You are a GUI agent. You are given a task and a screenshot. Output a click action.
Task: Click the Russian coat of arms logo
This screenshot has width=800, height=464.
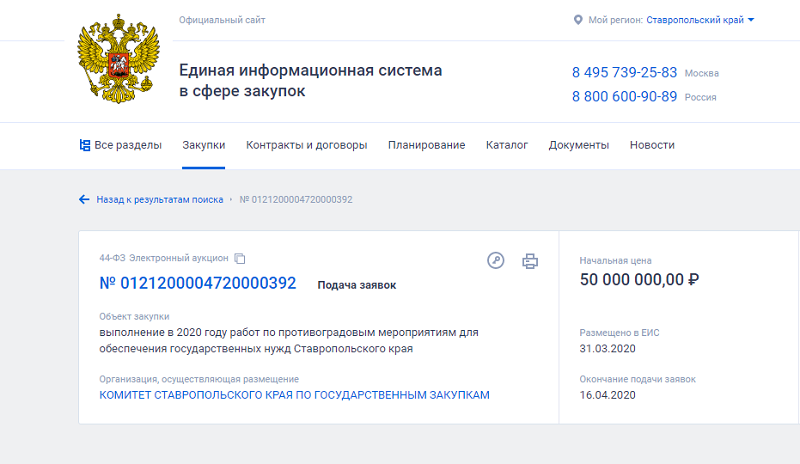click(119, 64)
